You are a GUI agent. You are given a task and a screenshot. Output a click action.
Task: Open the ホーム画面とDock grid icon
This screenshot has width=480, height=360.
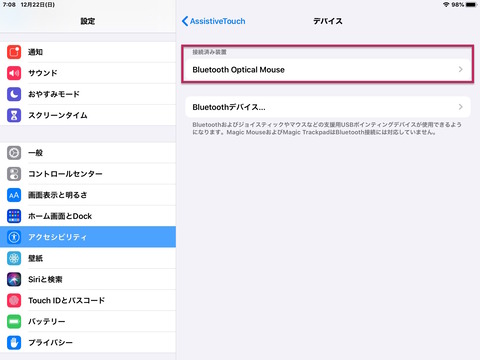pyautogui.click(x=14, y=216)
